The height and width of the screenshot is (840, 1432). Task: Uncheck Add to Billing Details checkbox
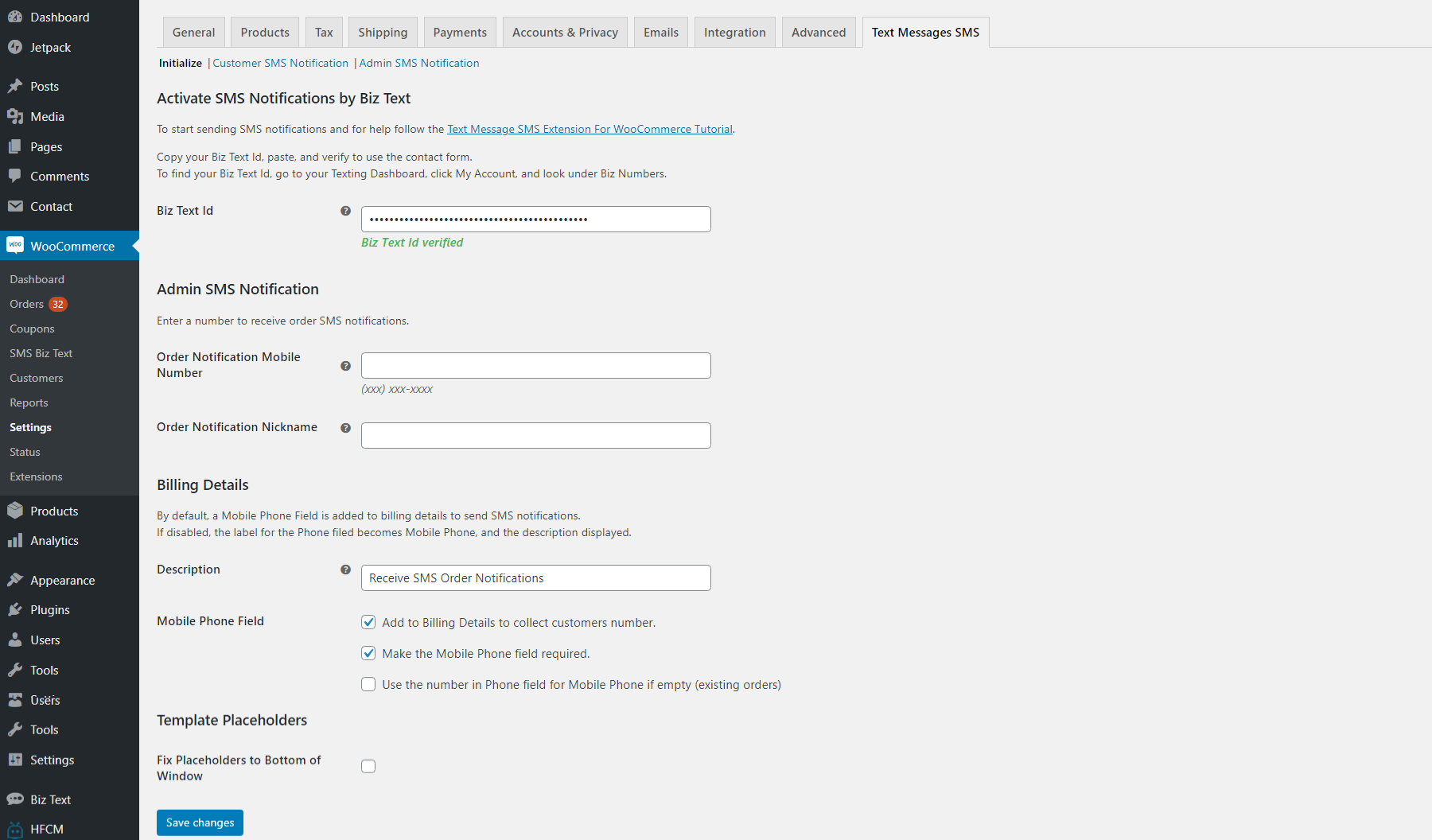[368, 622]
